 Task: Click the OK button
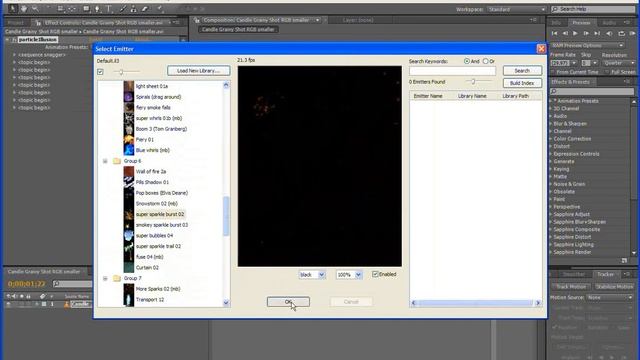[288, 302]
